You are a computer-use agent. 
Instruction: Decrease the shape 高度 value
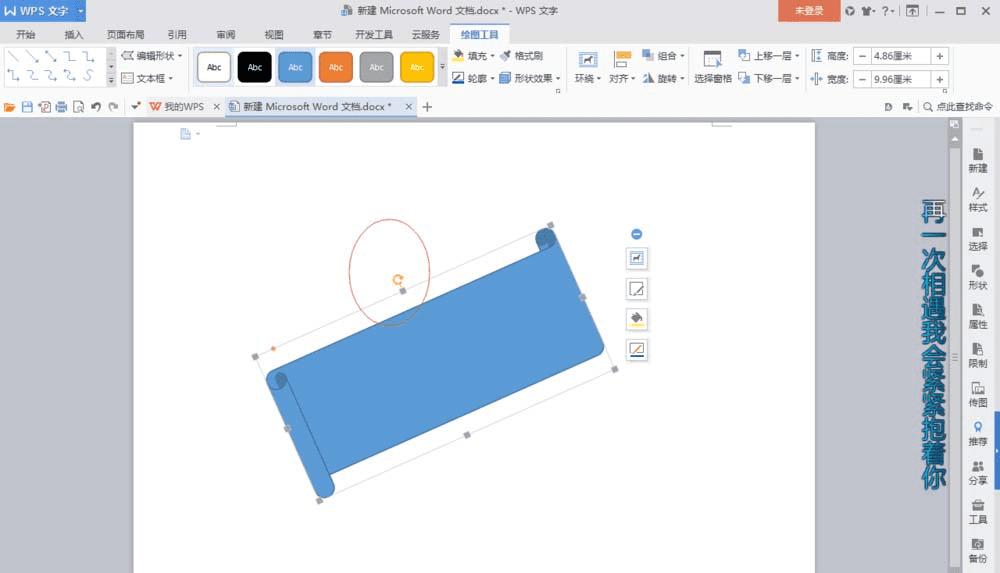coord(862,56)
